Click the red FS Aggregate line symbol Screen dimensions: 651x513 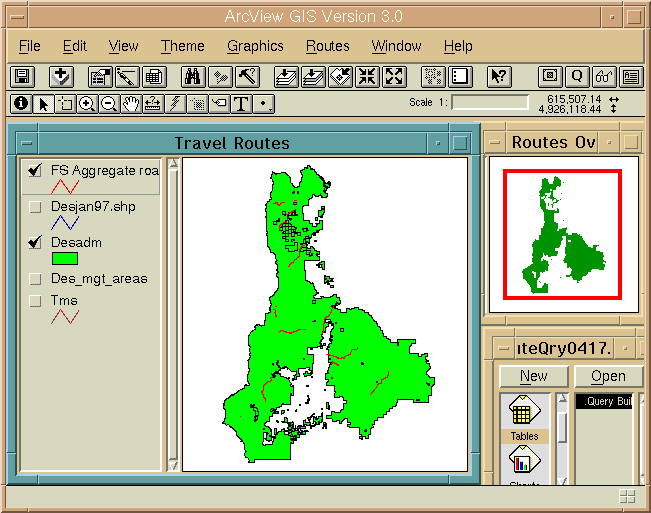[65, 187]
